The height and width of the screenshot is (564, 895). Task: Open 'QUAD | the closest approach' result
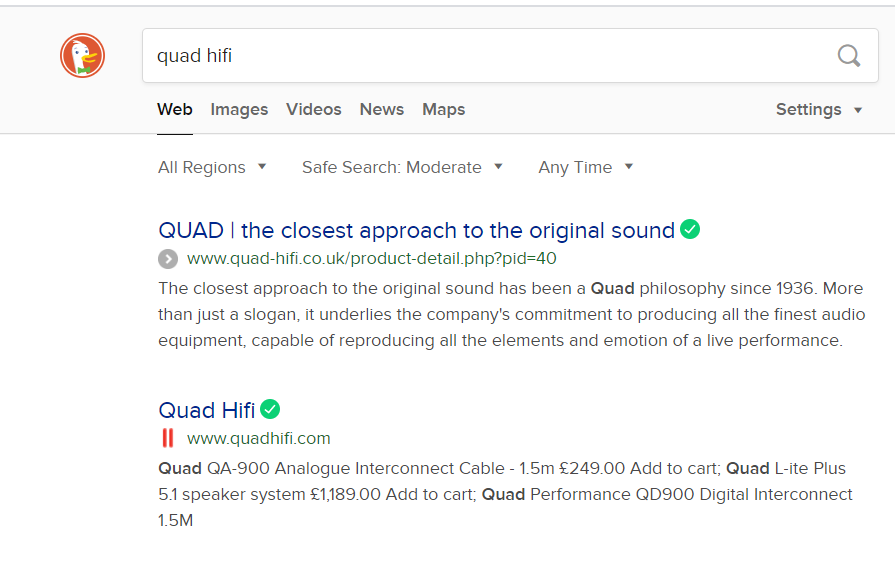pos(416,230)
